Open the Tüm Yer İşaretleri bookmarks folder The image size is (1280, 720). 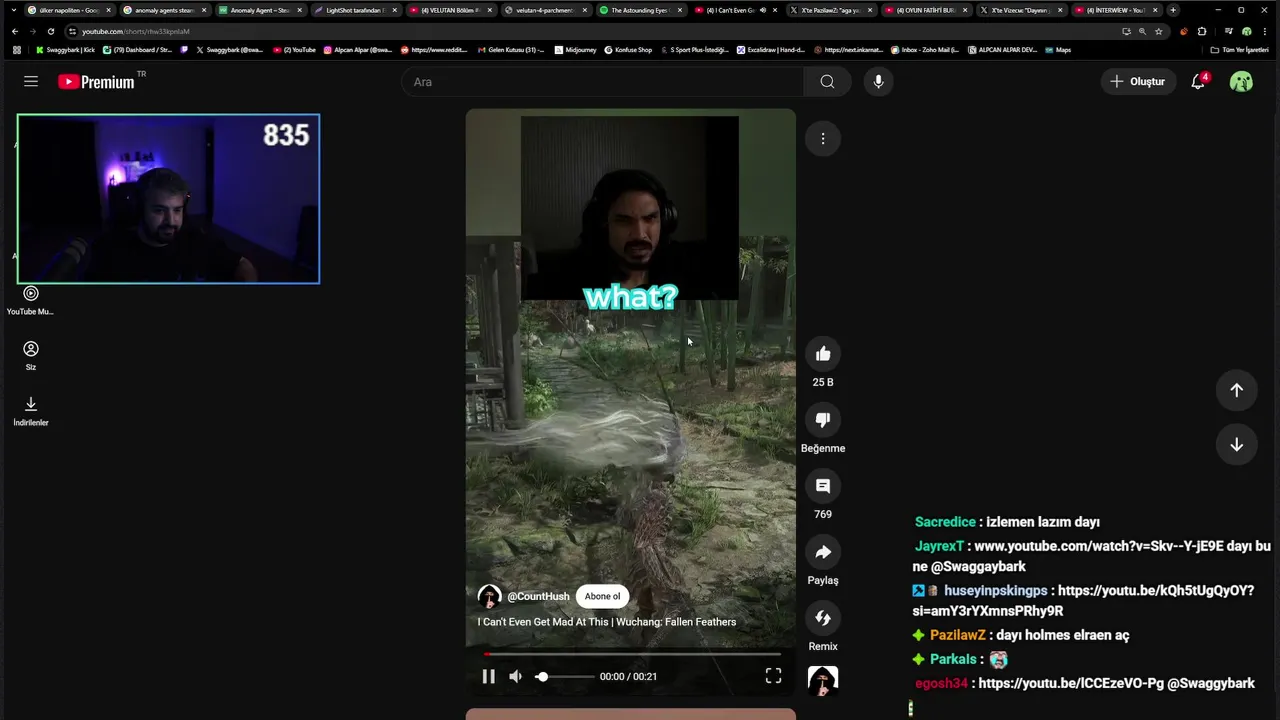[1239, 49]
